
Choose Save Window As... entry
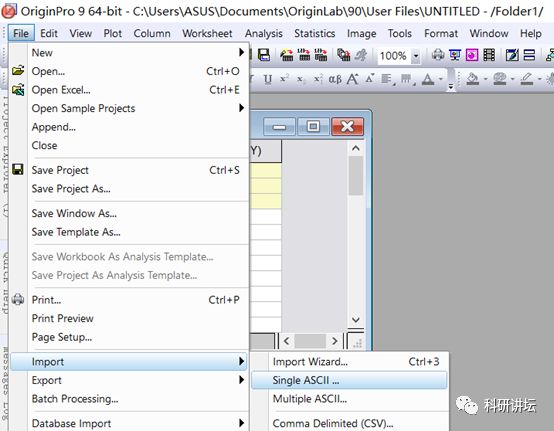coord(130,213)
